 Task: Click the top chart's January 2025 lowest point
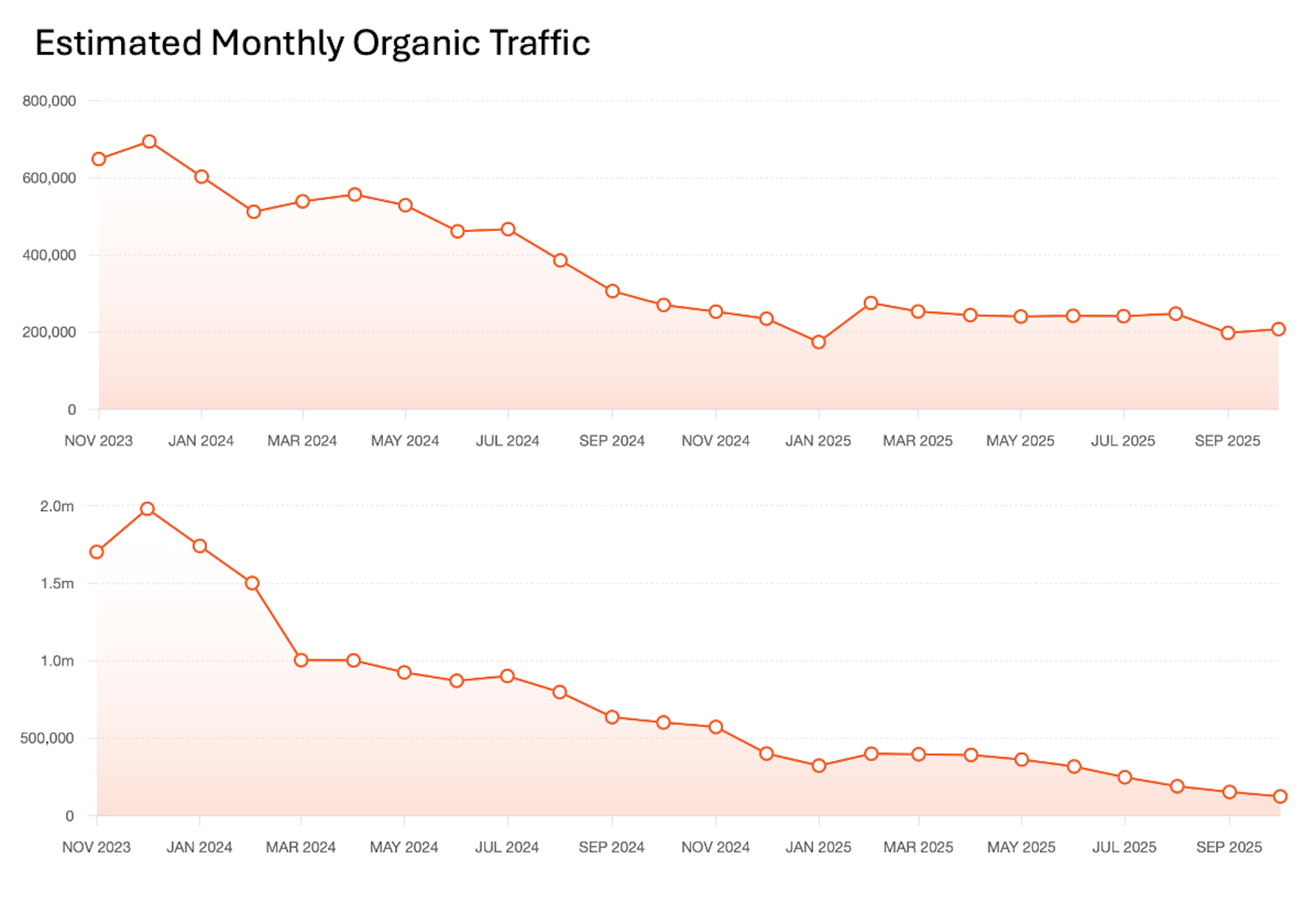click(x=818, y=342)
